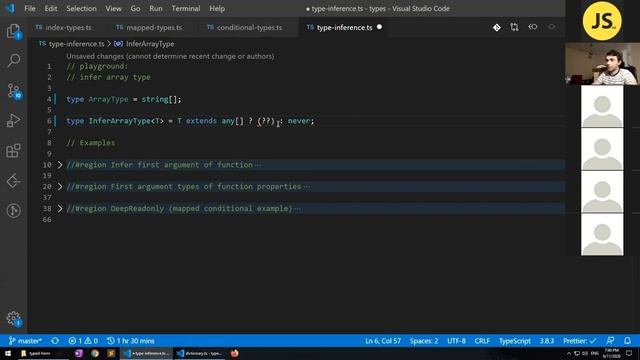The image size is (640, 360).
Task: Click the Ln 6, Col 57 cursor position indicator
Action: pos(383,341)
